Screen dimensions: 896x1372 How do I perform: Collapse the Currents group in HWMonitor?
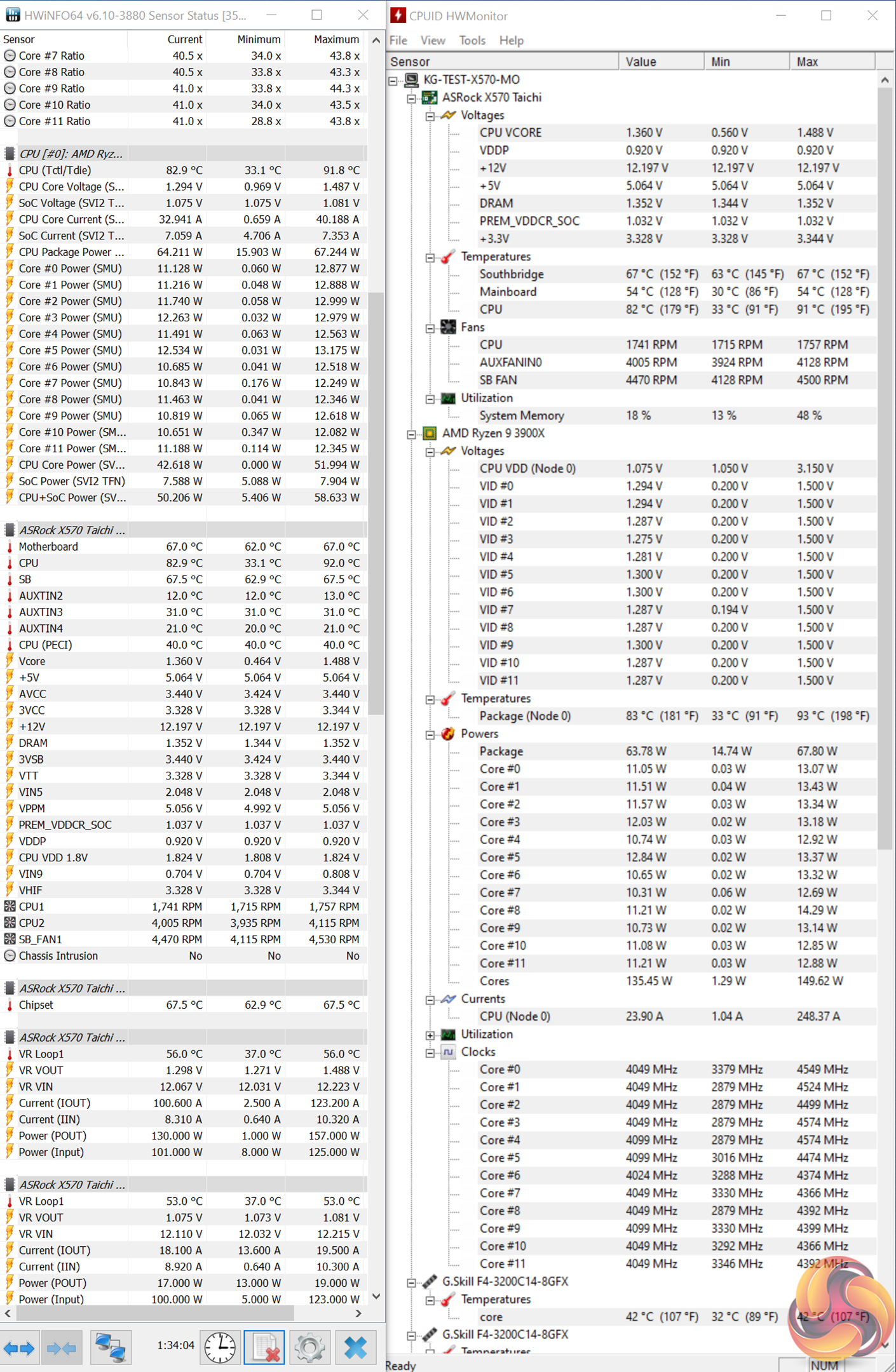tap(430, 999)
